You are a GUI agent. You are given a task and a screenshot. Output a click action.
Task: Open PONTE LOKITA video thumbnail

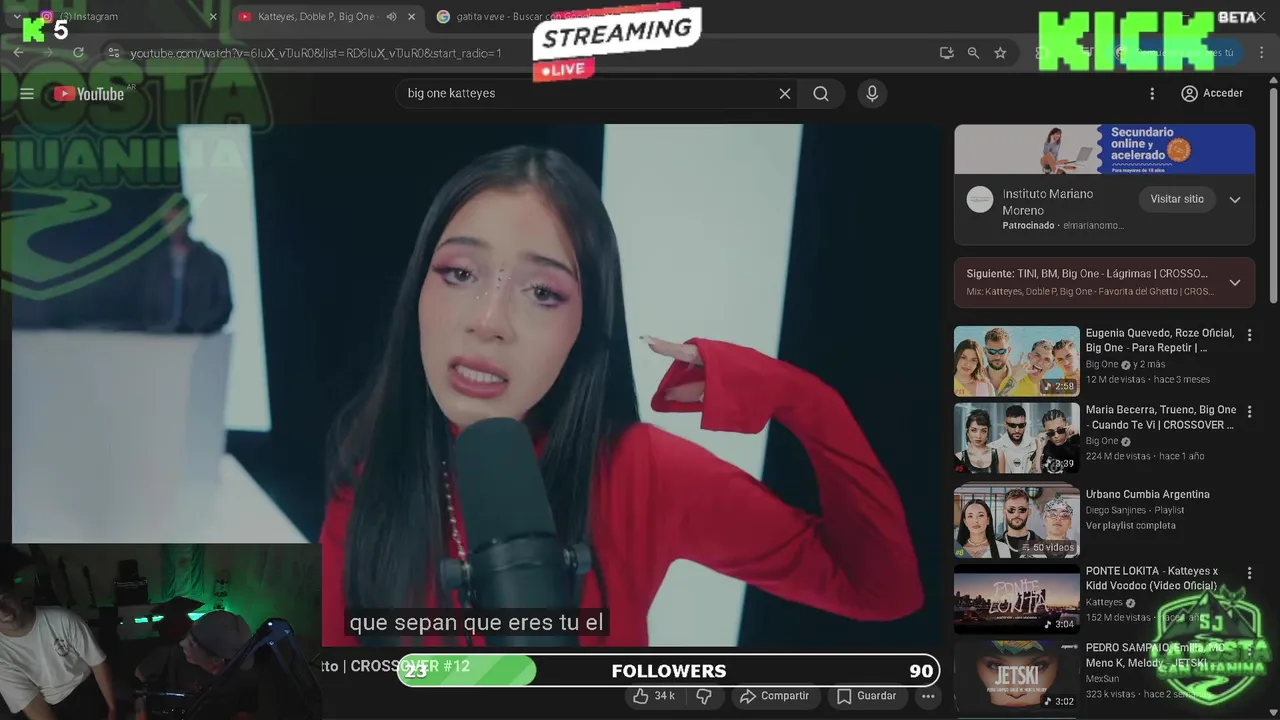tap(1017, 599)
